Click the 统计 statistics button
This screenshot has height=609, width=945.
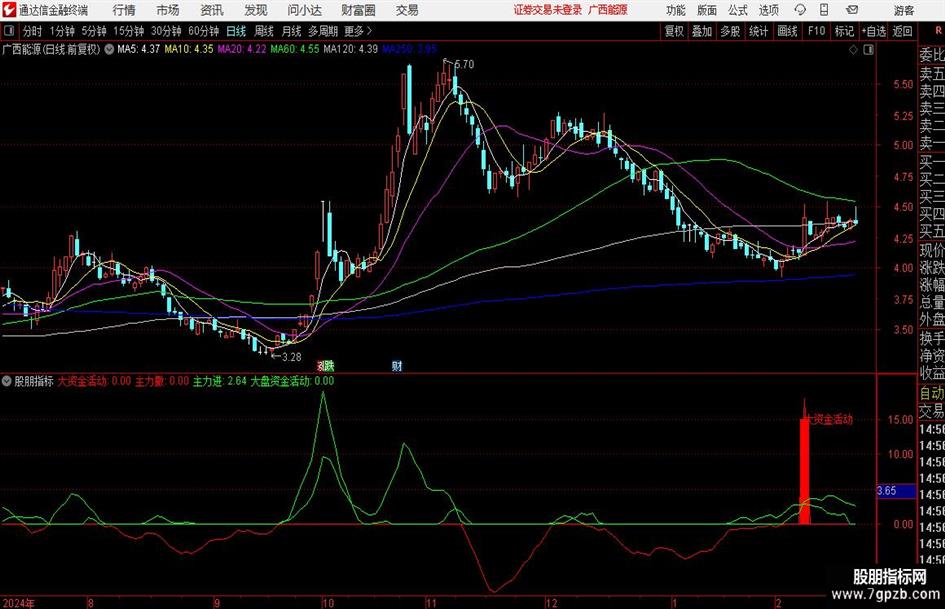click(x=758, y=31)
